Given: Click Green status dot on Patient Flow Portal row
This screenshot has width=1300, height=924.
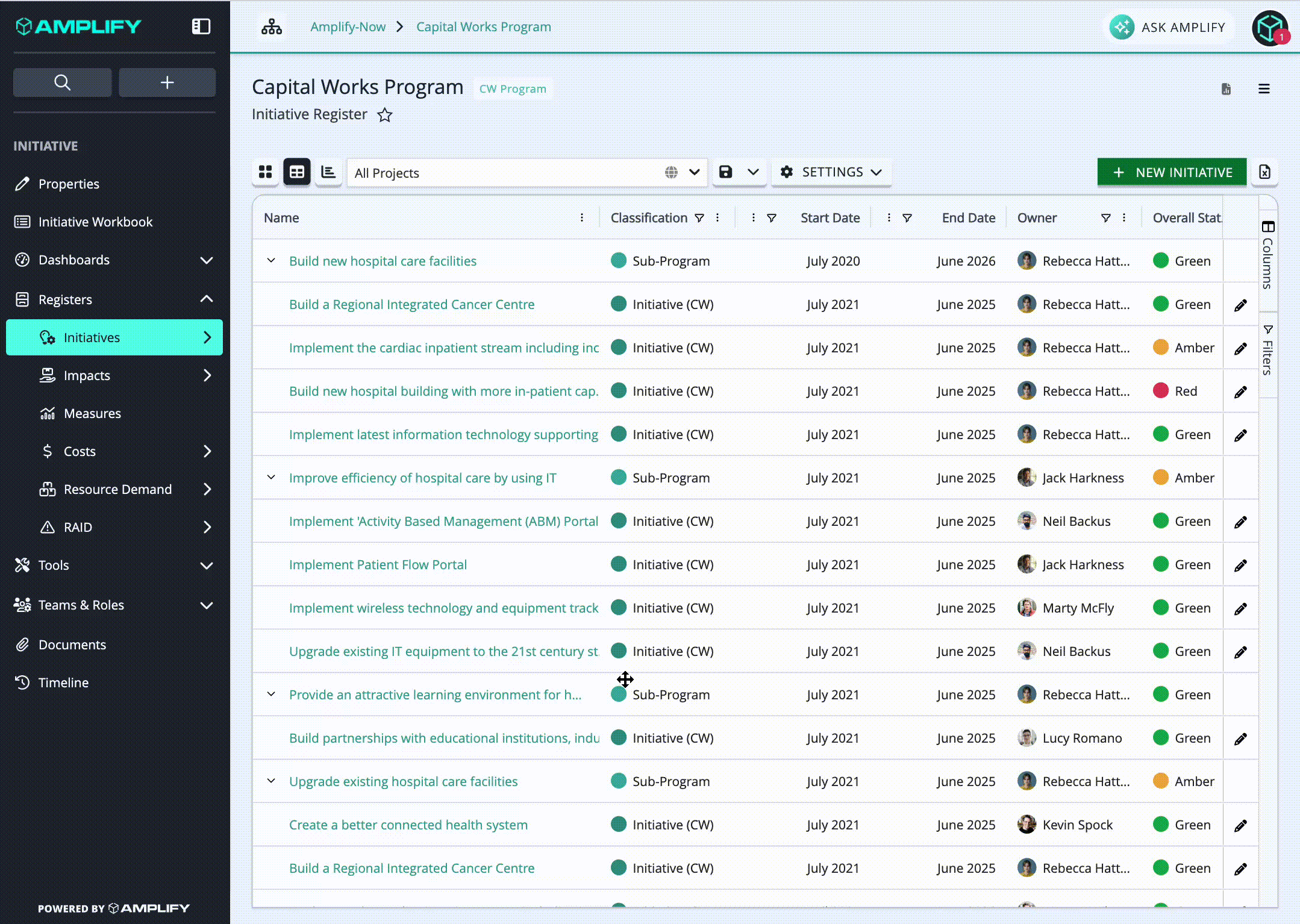Looking at the screenshot, I should click(1160, 564).
